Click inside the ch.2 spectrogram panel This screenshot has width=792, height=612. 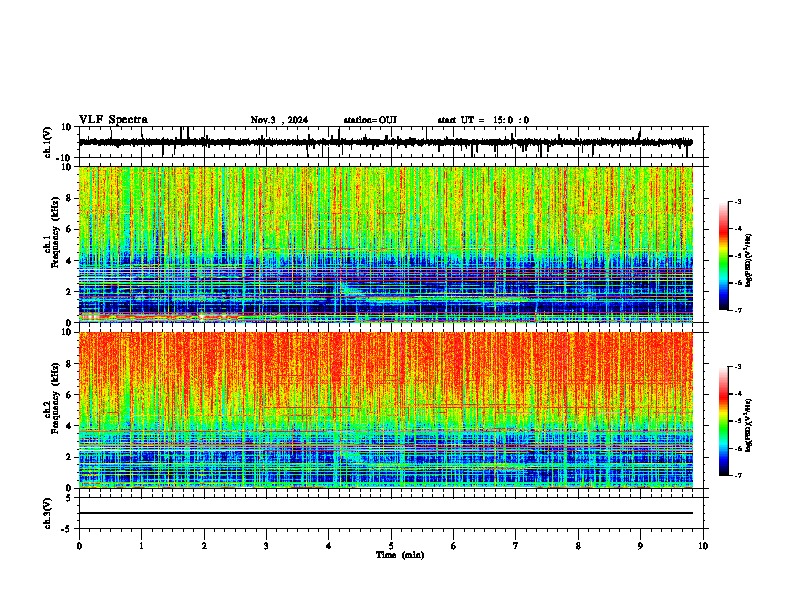pos(386,410)
